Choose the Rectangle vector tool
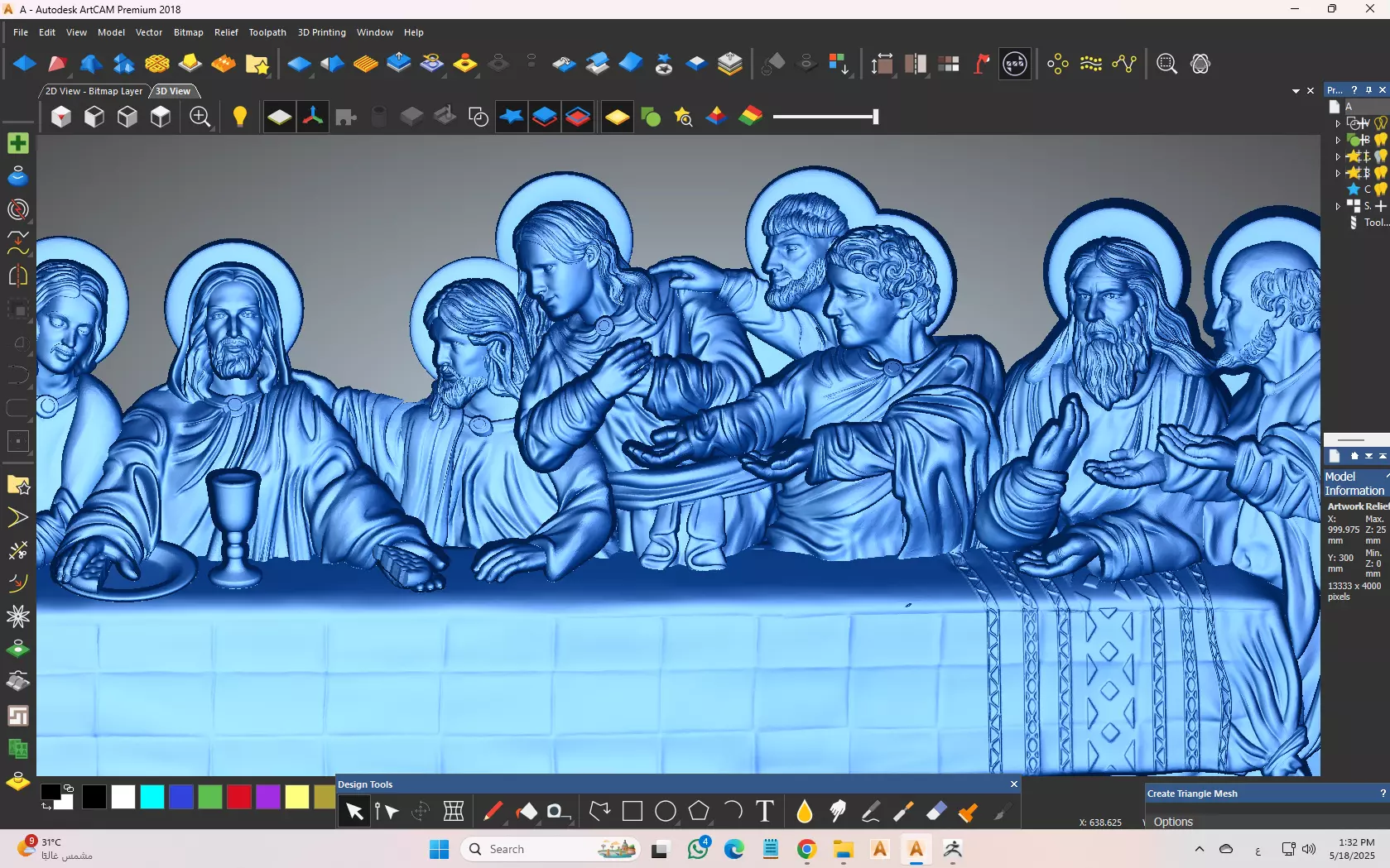 pos(632,812)
